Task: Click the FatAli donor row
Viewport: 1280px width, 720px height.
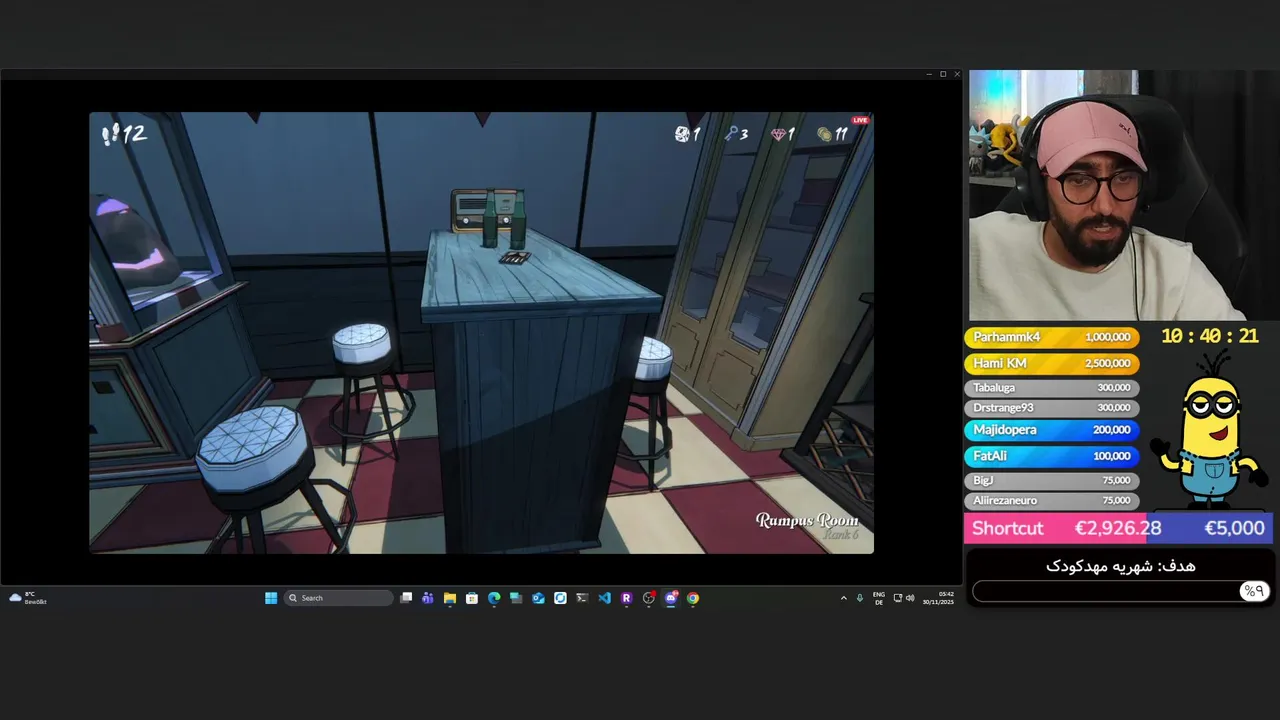Action: 1051,456
